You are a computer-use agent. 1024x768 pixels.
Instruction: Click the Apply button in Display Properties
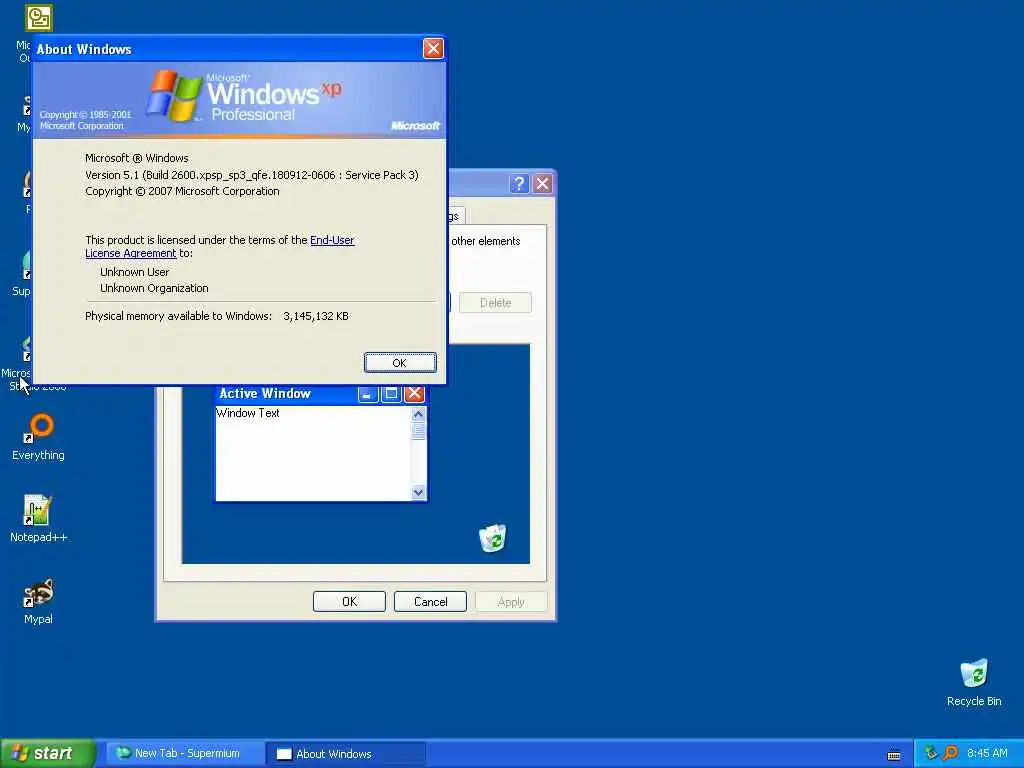point(511,601)
